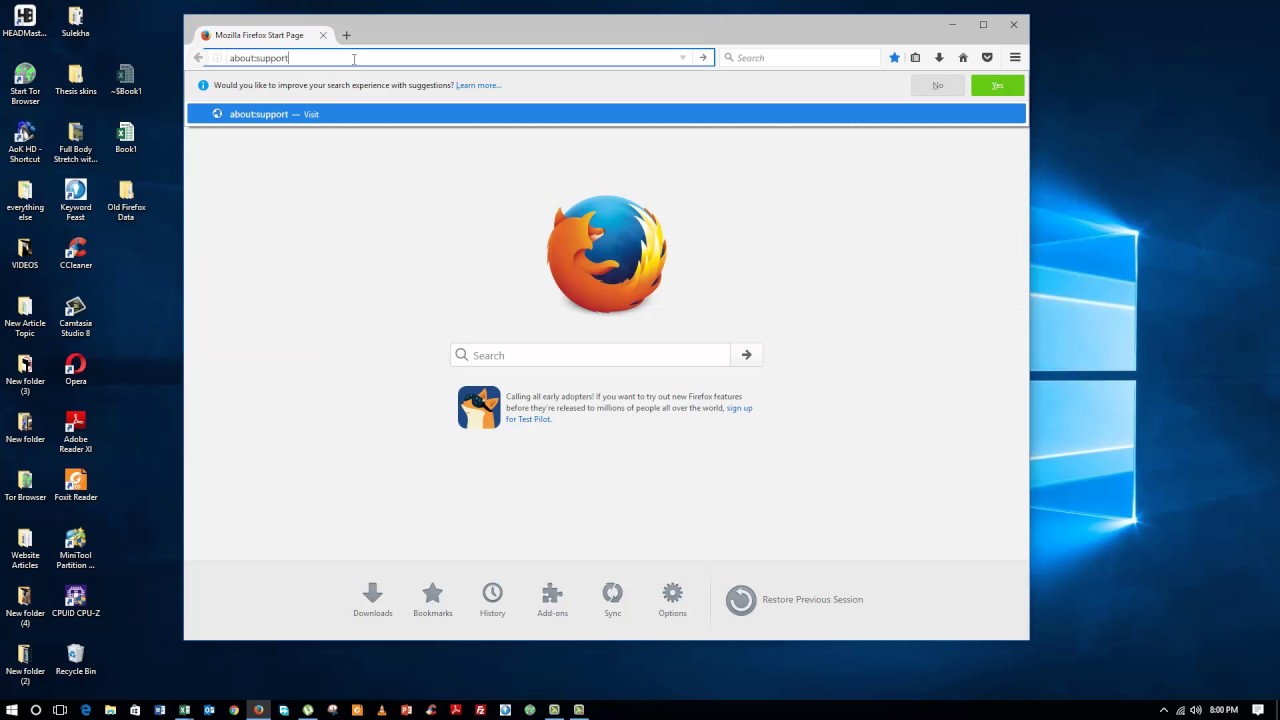
Task: Open the address bar history dropdown
Action: click(683, 58)
